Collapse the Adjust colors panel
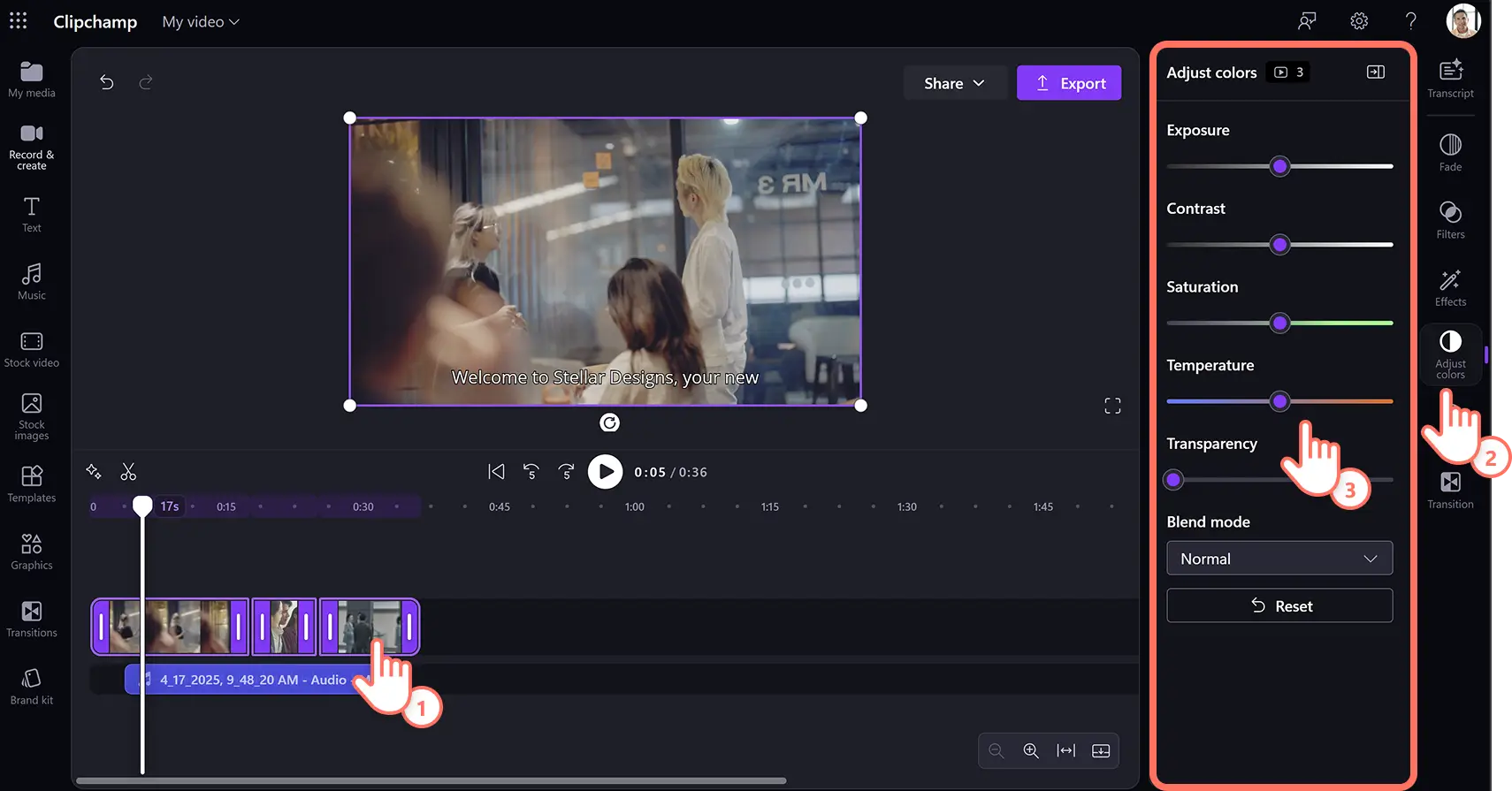This screenshot has height=791, width=1512. (1375, 72)
